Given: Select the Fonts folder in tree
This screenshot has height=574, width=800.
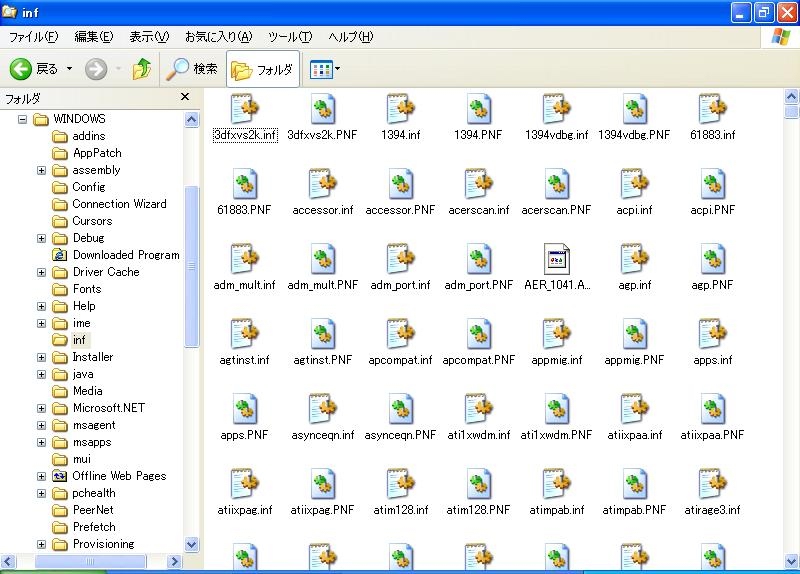Looking at the screenshot, I should pyautogui.click(x=87, y=289).
